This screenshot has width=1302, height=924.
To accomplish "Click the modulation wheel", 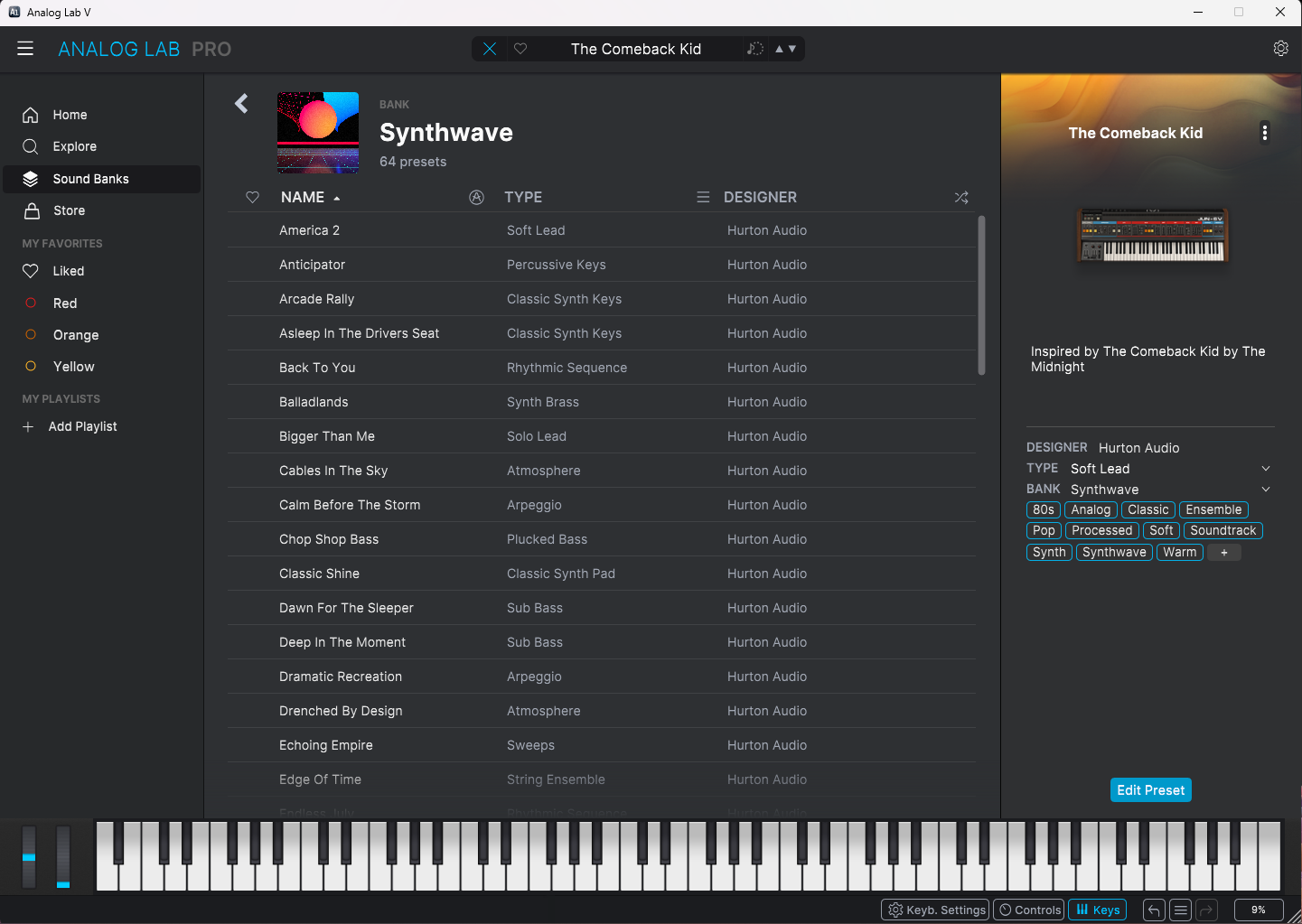I will [63, 856].
